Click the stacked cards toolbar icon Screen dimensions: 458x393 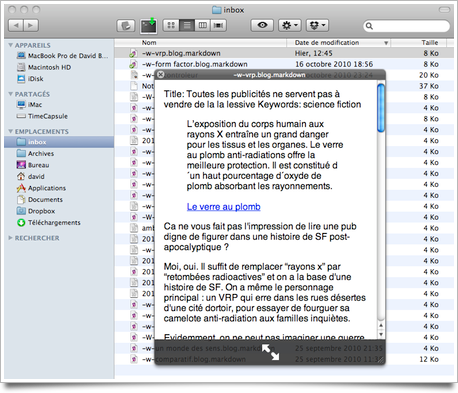pos(126,26)
